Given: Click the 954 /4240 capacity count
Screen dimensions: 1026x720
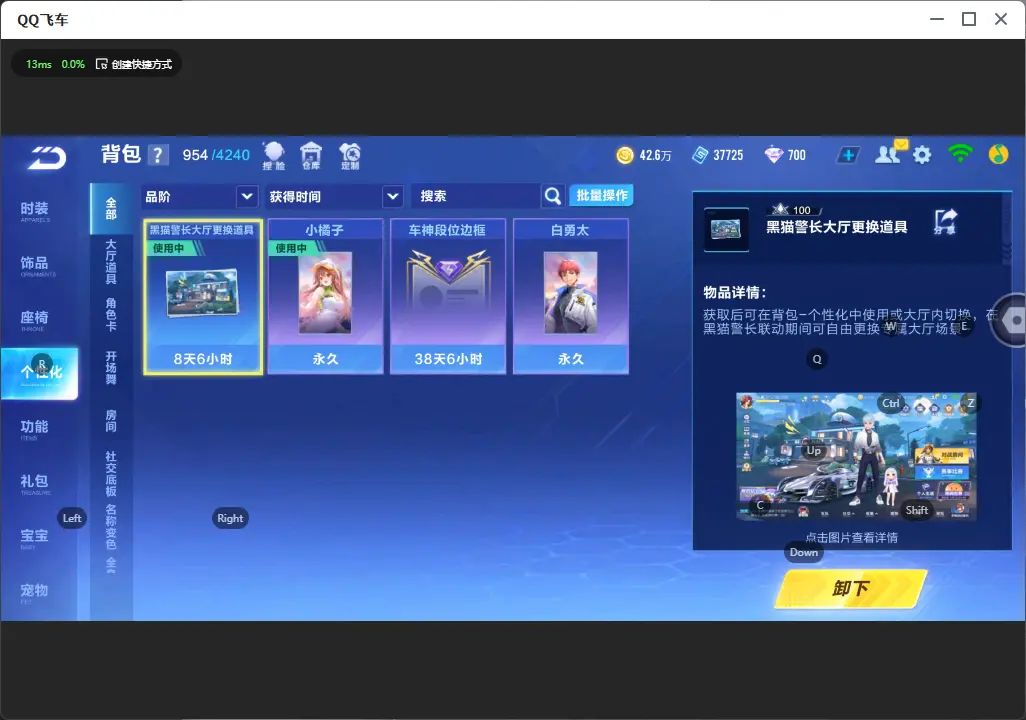Looking at the screenshot, I should tap(216, 155).
